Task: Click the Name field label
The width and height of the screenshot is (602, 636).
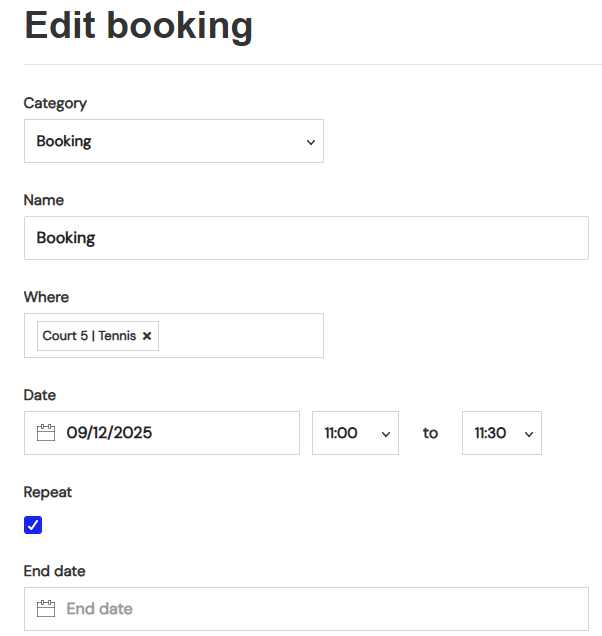Action: point(44,200)
